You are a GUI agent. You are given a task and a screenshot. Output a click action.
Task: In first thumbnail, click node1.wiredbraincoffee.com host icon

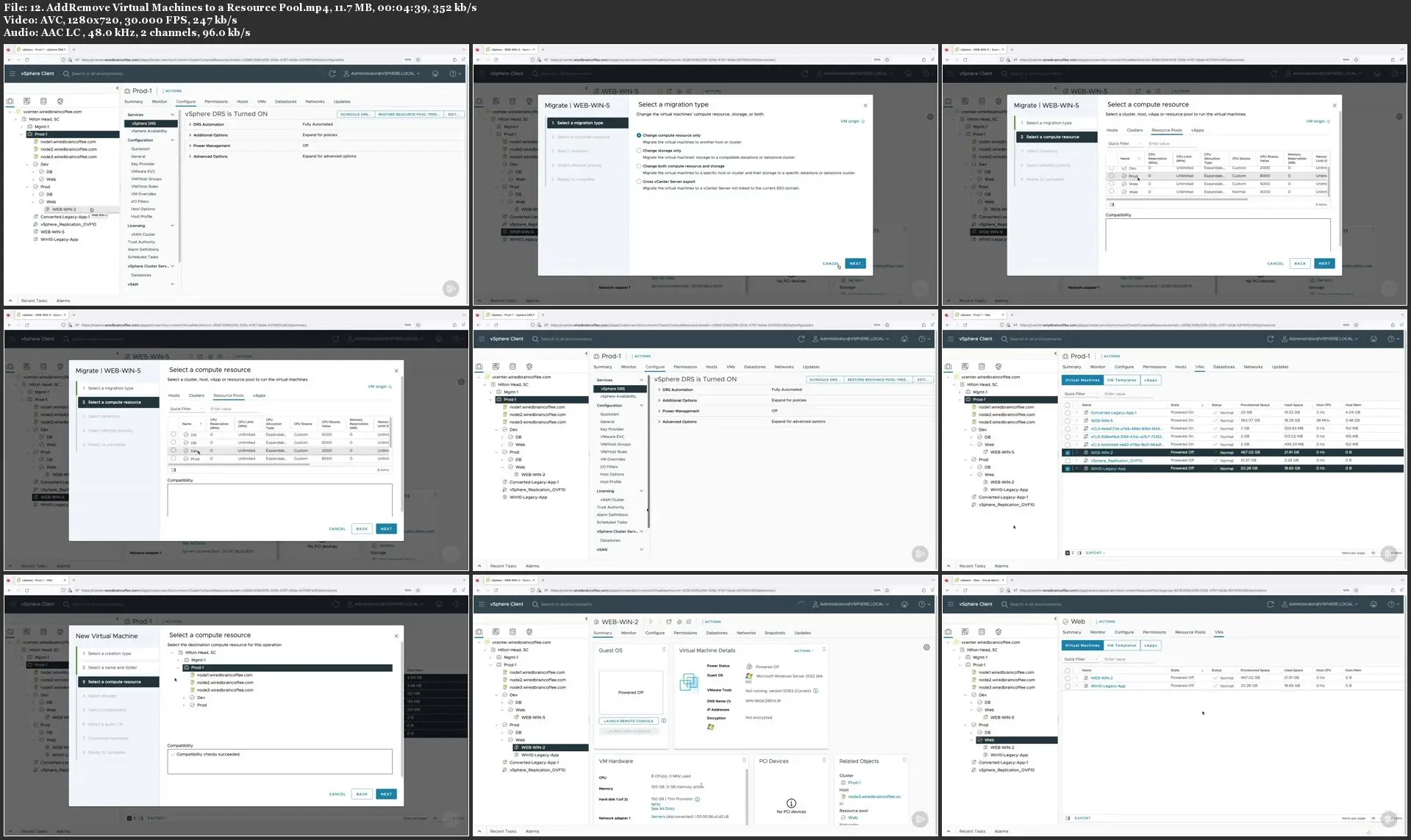pos(37,142)
